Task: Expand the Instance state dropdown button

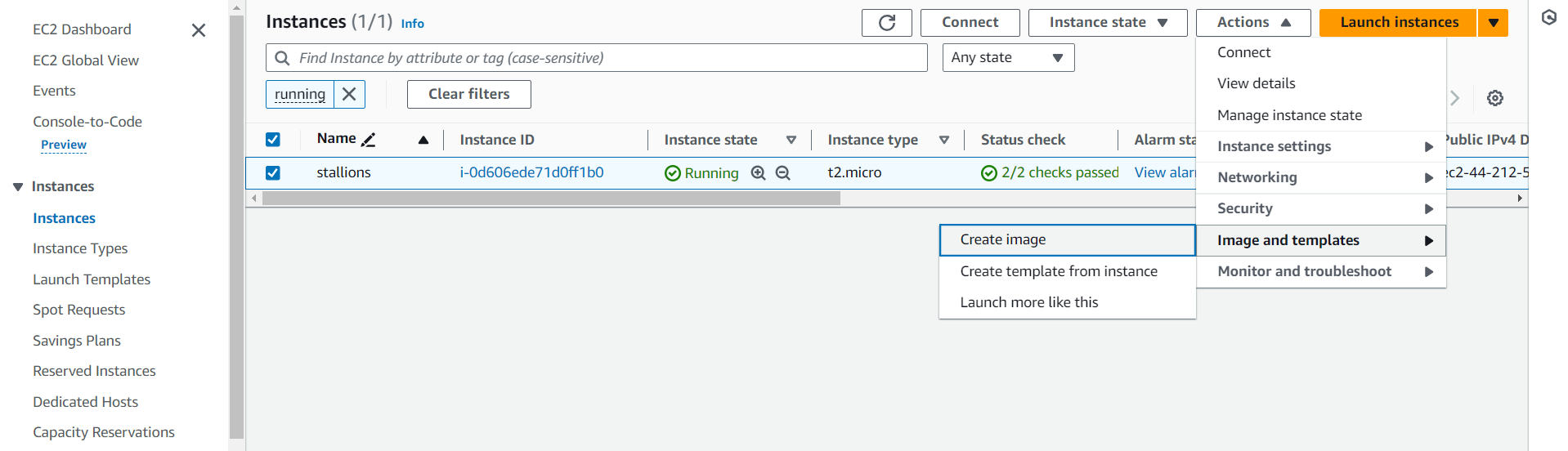Action: coord(1107,23)
